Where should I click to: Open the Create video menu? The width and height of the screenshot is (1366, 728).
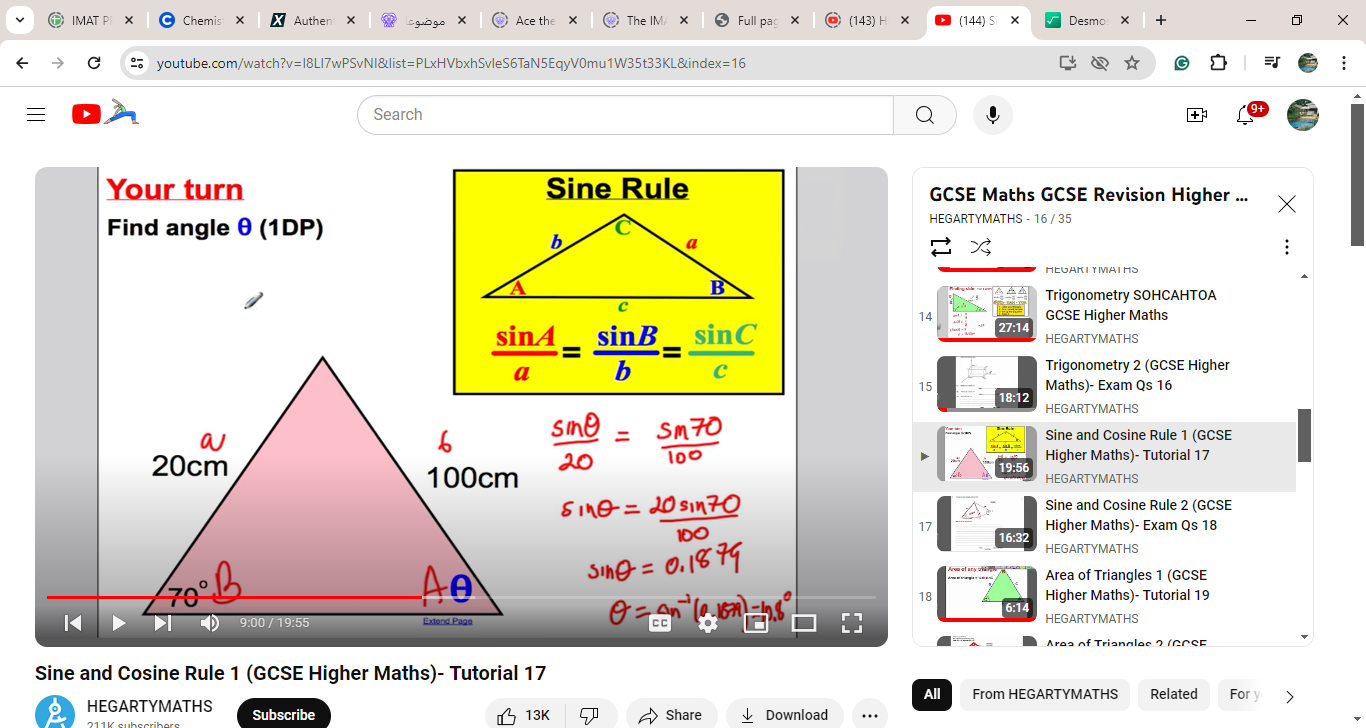[1196, 115]
